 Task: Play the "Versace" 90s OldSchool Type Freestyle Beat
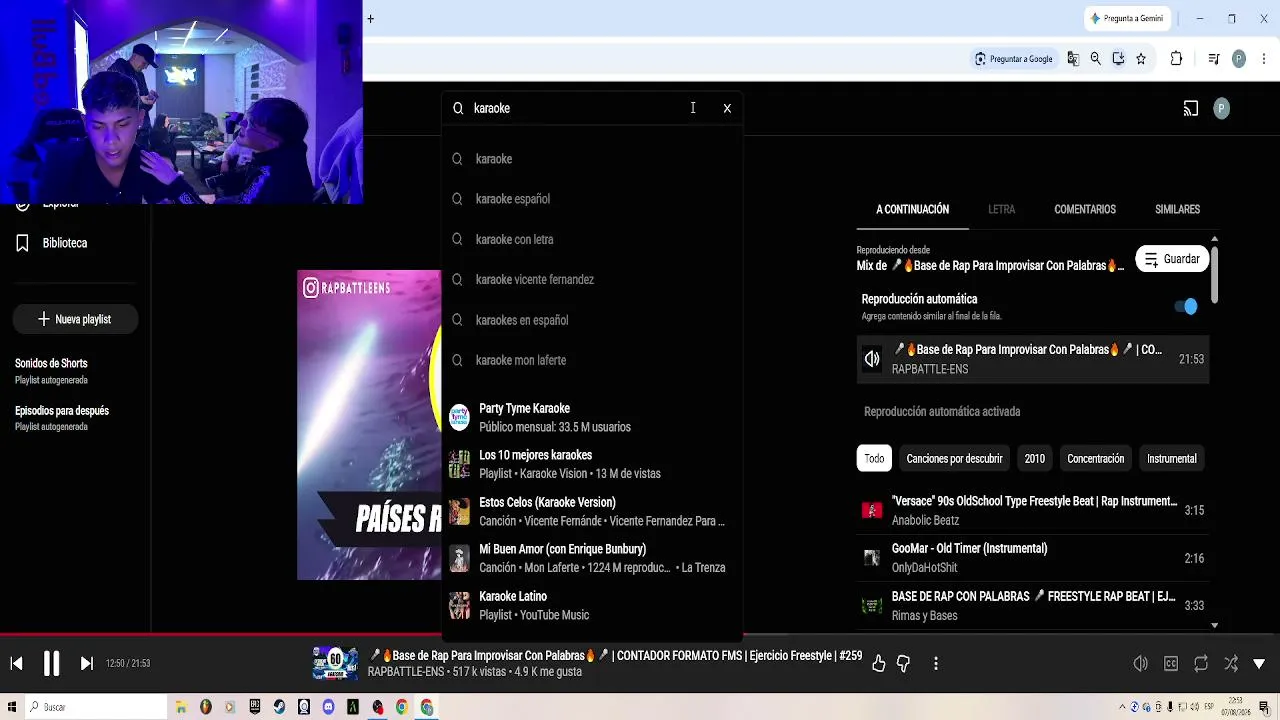tap(1033, 510)
